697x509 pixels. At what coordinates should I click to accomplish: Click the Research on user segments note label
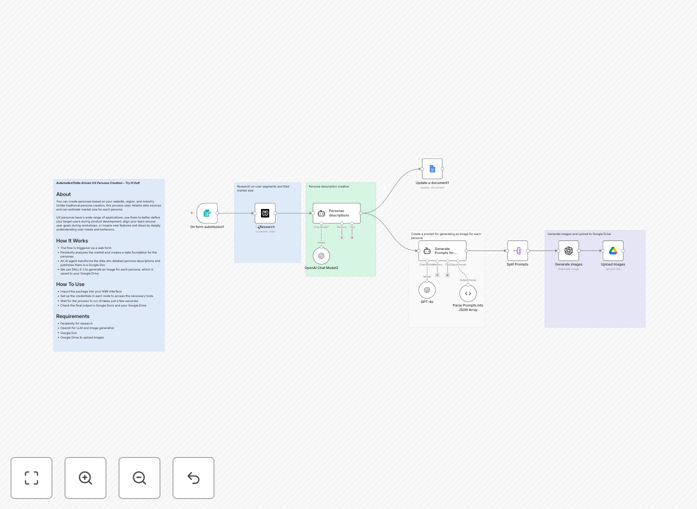263,188
